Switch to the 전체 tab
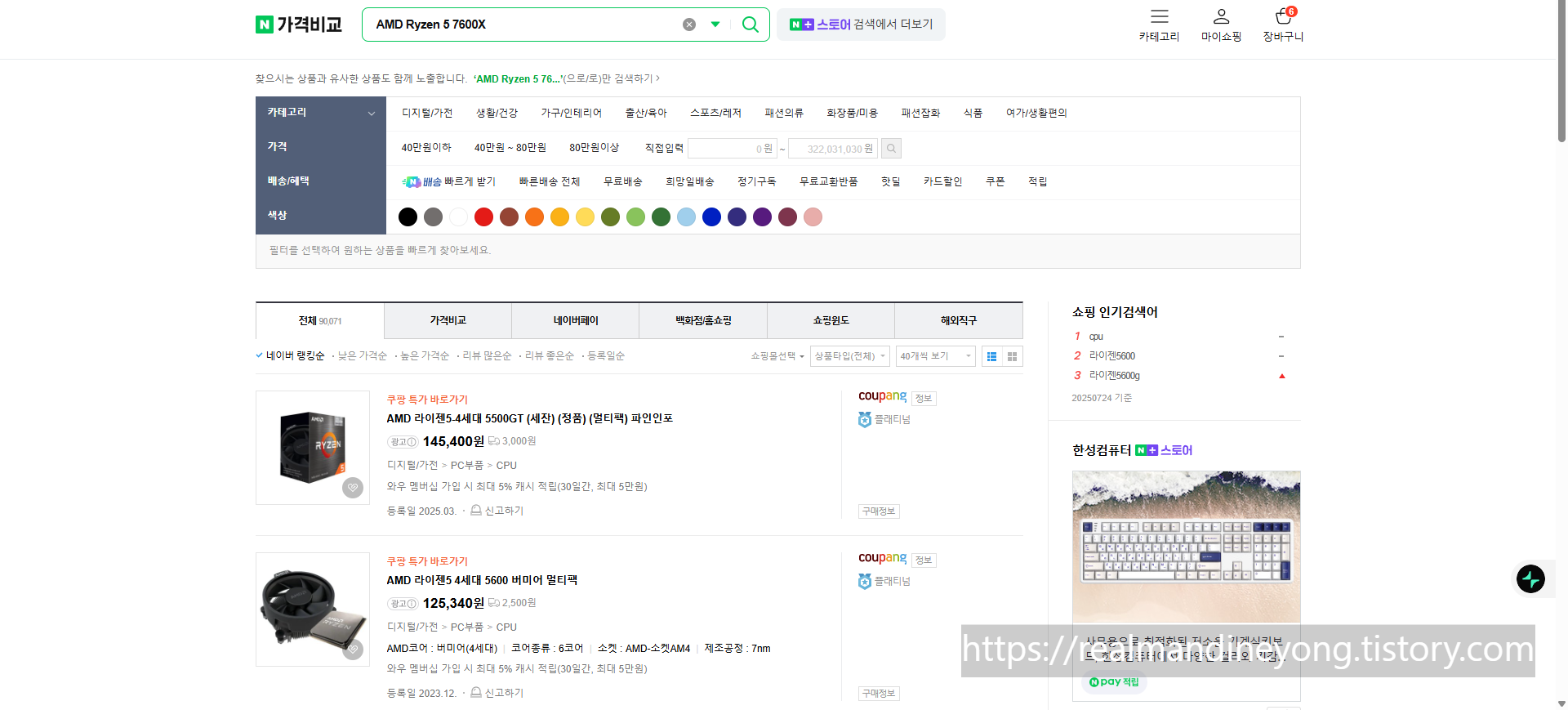This screenshot has width=1568, height=710. tap(320, 320)
